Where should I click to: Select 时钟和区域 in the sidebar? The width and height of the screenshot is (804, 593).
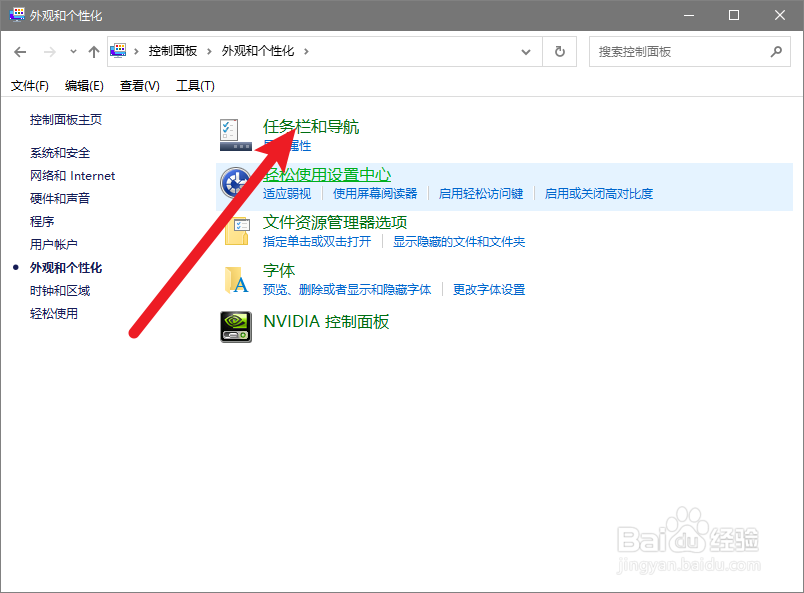[60, 289]
